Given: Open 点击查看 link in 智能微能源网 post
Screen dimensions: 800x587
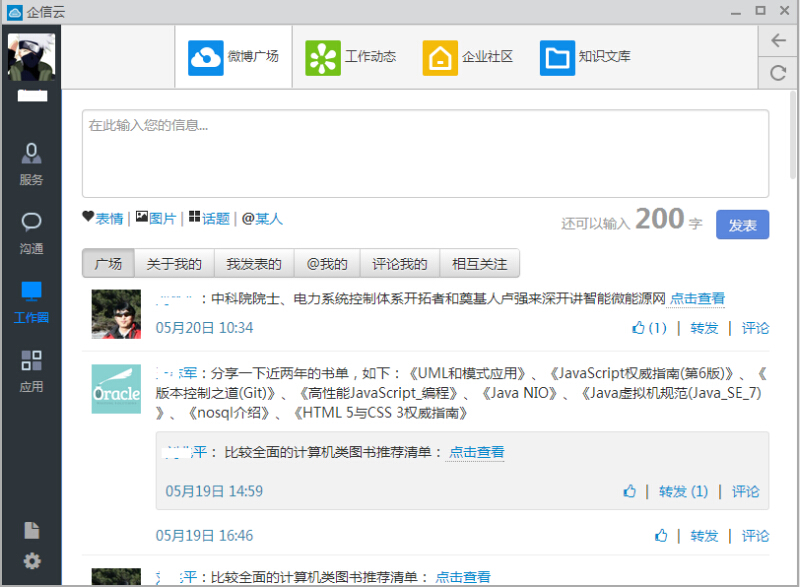Looking at the screenshot, I should [x=697, y=298].
